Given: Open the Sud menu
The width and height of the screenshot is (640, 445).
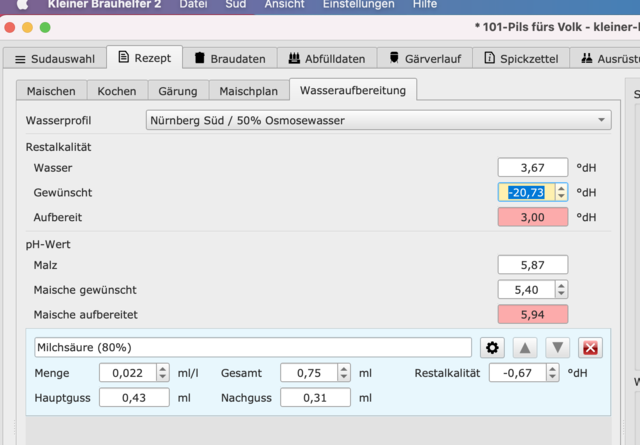Looking at the screenshot, I should point(236,4).
